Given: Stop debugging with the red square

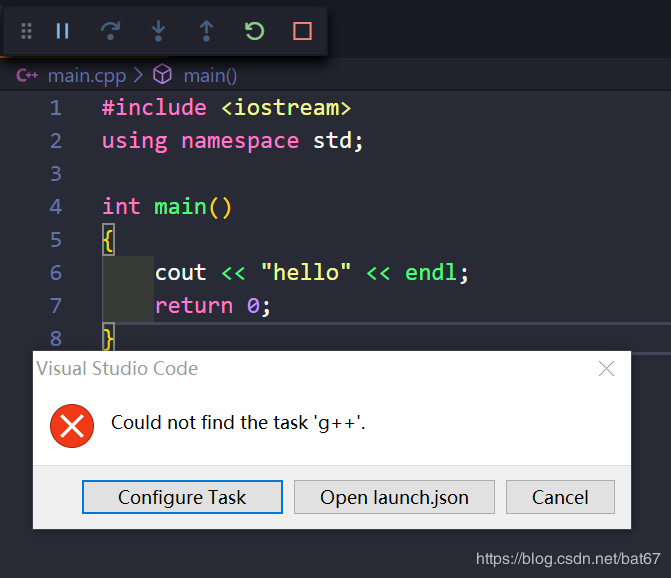Looking at the screenshot, I should (x=302, y=31).
